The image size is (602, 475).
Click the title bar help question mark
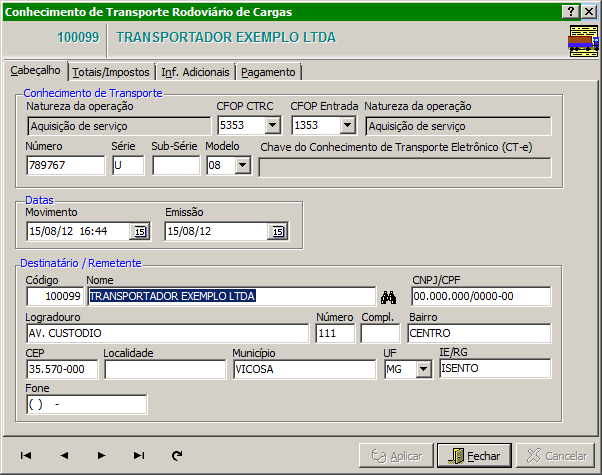pos(570,10)
